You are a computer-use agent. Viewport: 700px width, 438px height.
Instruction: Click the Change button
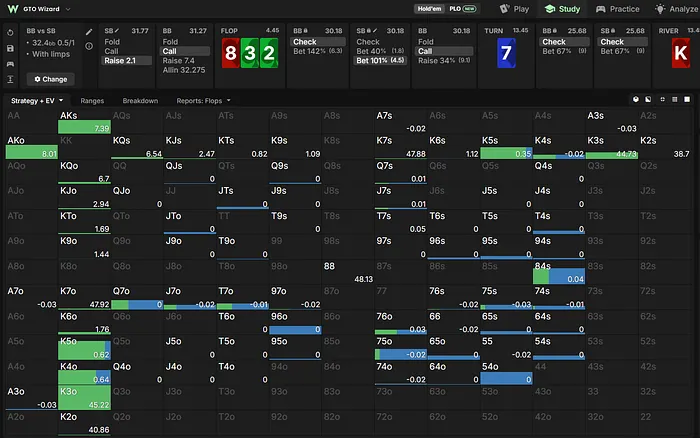pos(50,79)
